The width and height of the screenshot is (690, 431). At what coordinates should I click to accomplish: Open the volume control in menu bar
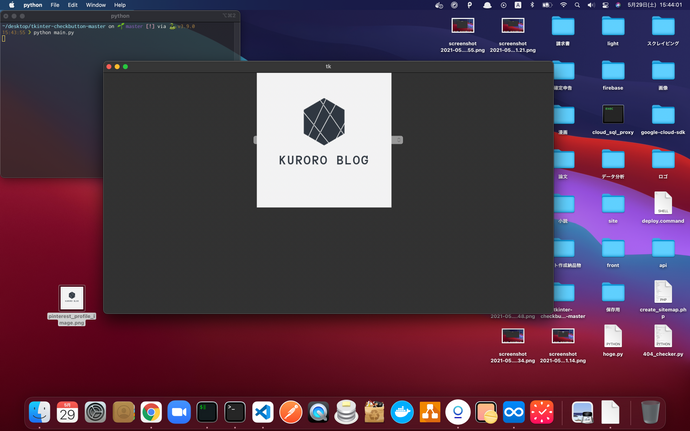[x=591, y=5]
